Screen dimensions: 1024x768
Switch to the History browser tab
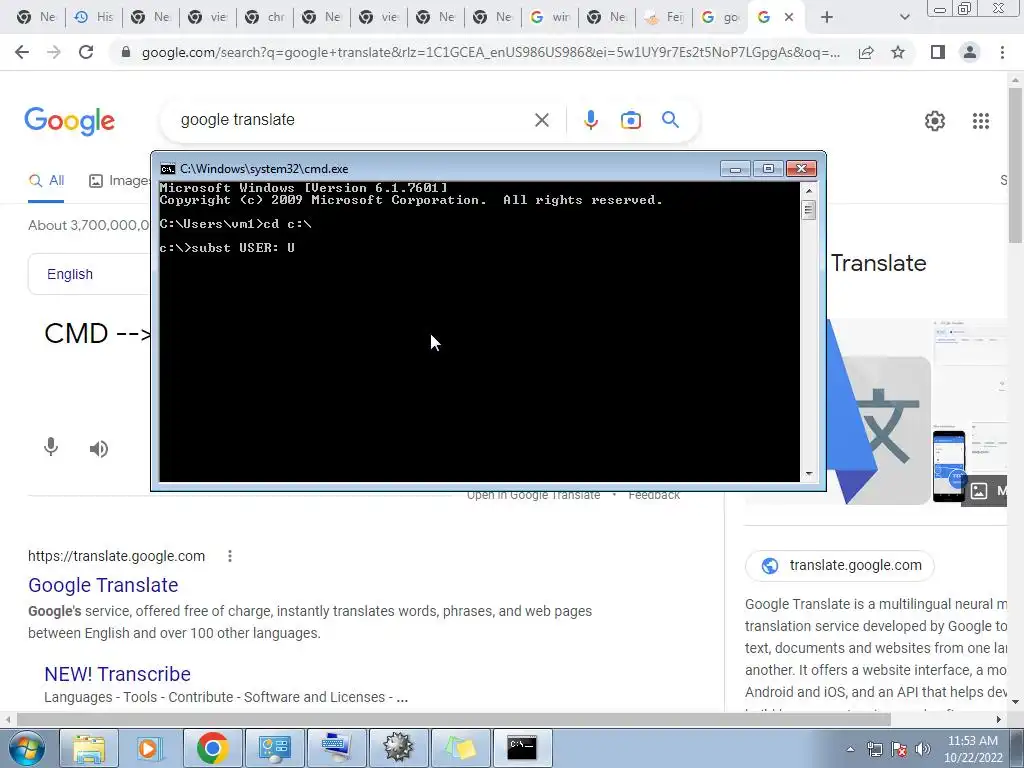(94, 17)
